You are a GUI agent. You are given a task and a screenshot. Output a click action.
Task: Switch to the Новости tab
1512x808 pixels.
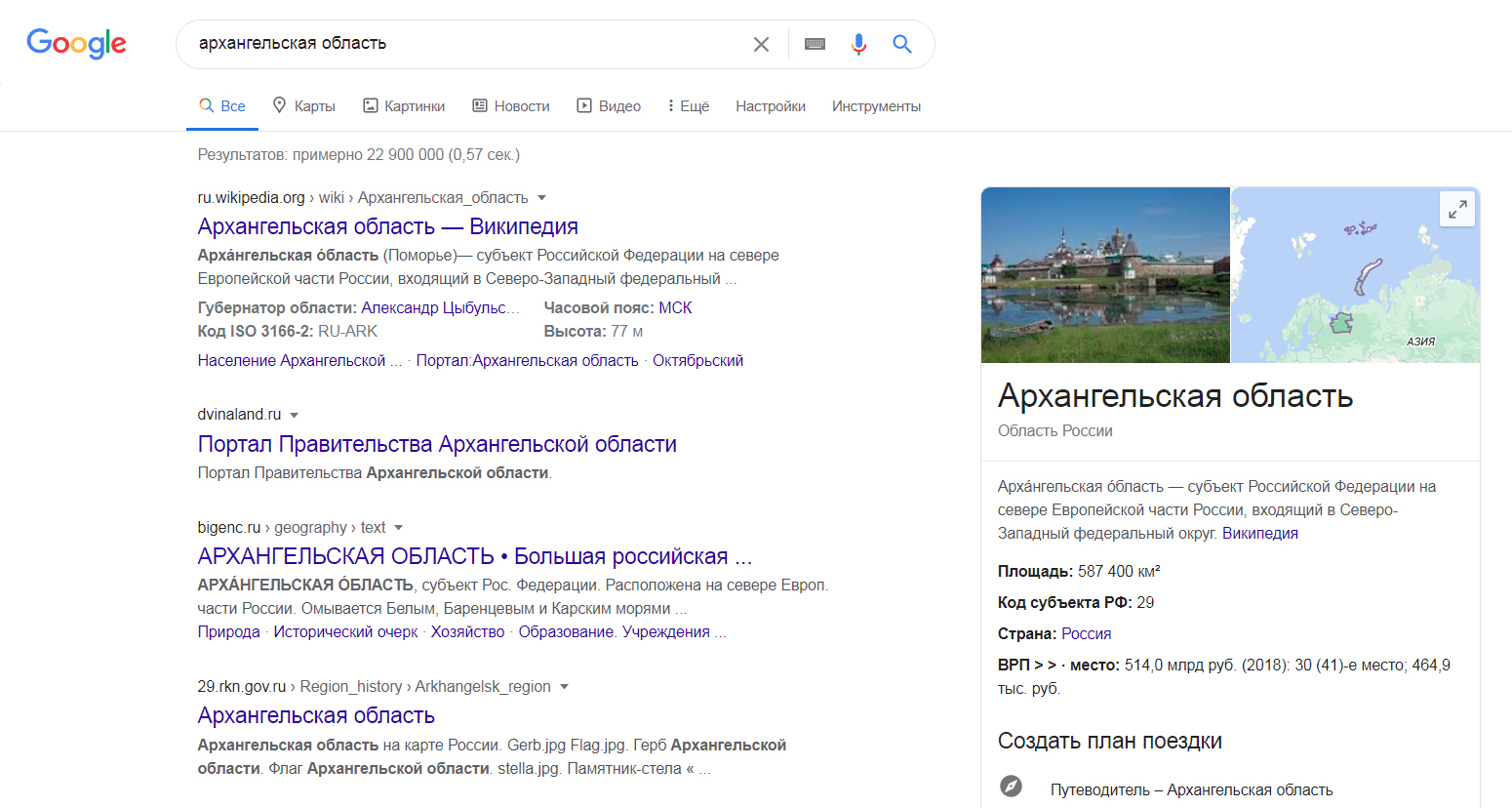click(x=511, y=106)
